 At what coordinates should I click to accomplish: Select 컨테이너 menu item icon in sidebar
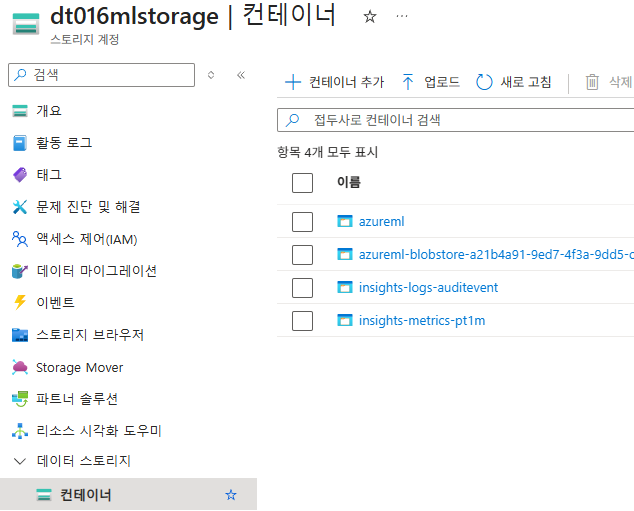tap(44, 495)
